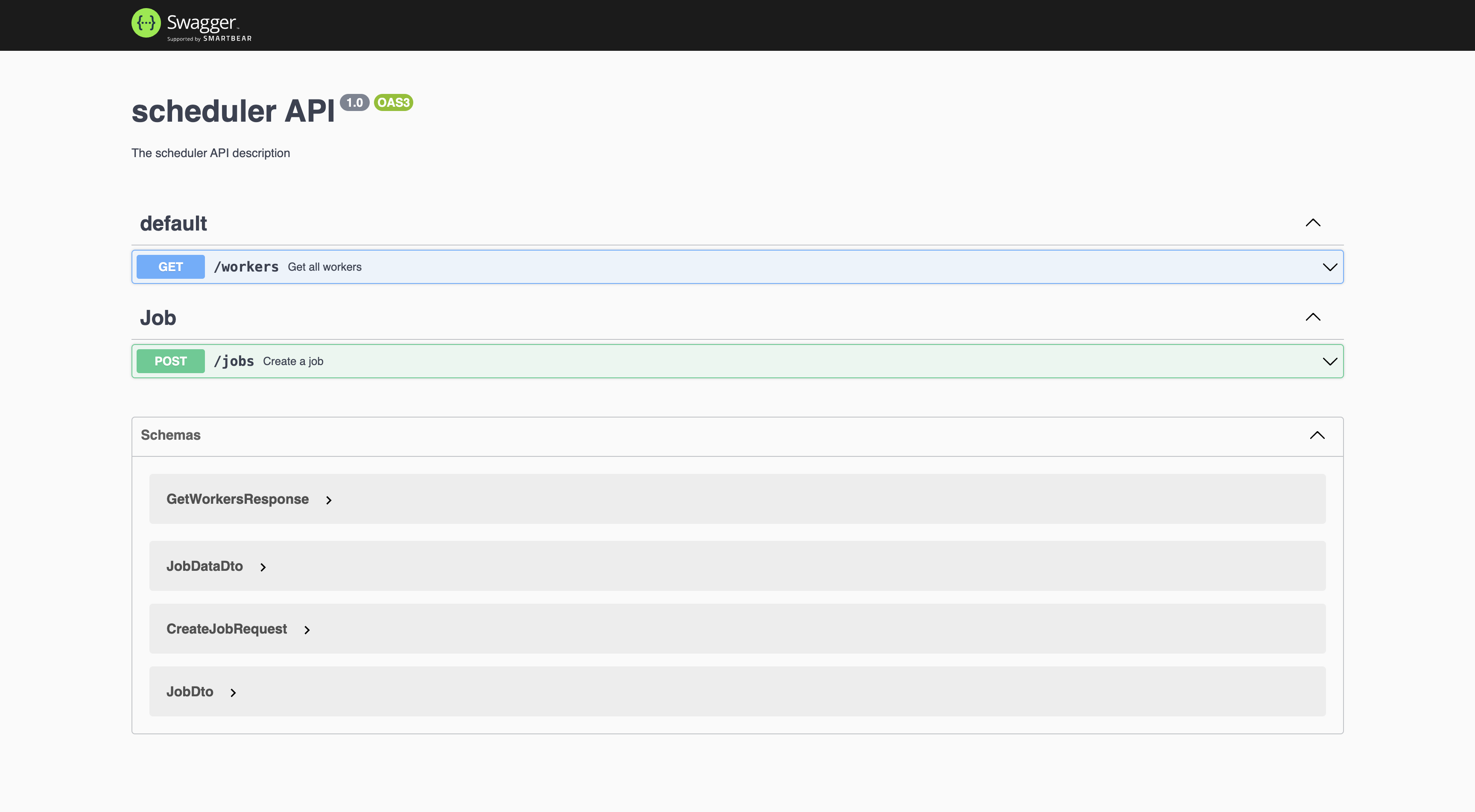Collapse the Schemas panel with its arrow
The height and width of the screenshot is (812, 1475).
[x=1317, y=435]
